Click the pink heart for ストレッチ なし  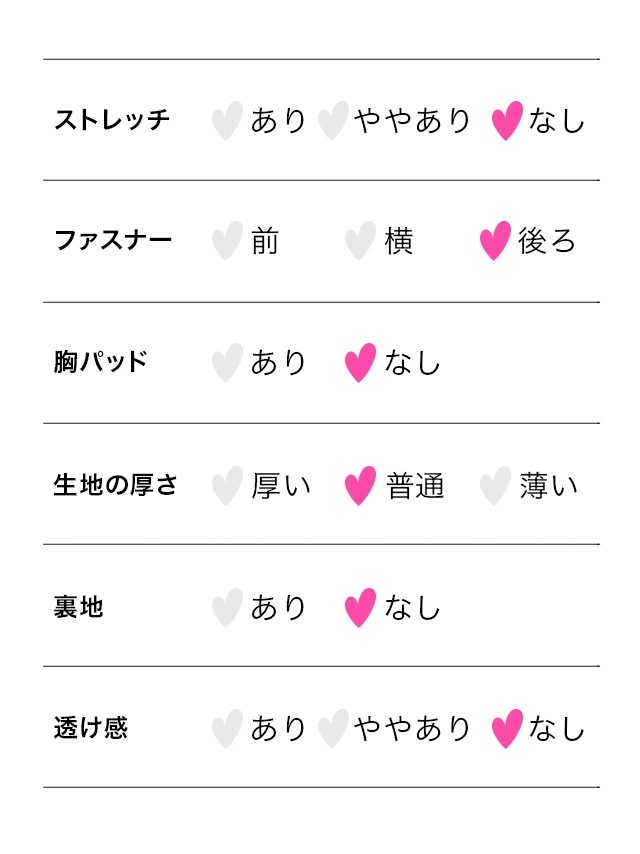(507, 121)
